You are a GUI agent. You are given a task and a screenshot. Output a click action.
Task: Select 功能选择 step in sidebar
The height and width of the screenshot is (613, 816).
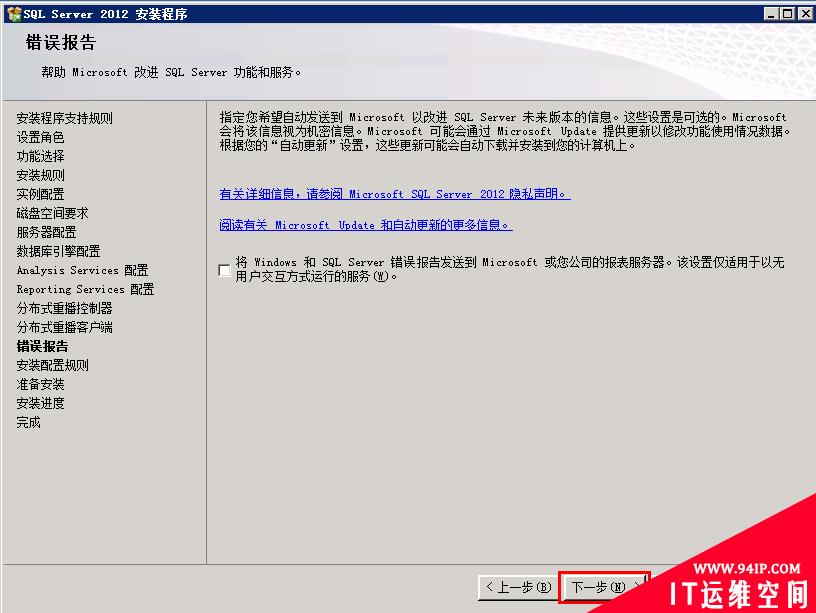pyautogui.click(x=41, y=156)
